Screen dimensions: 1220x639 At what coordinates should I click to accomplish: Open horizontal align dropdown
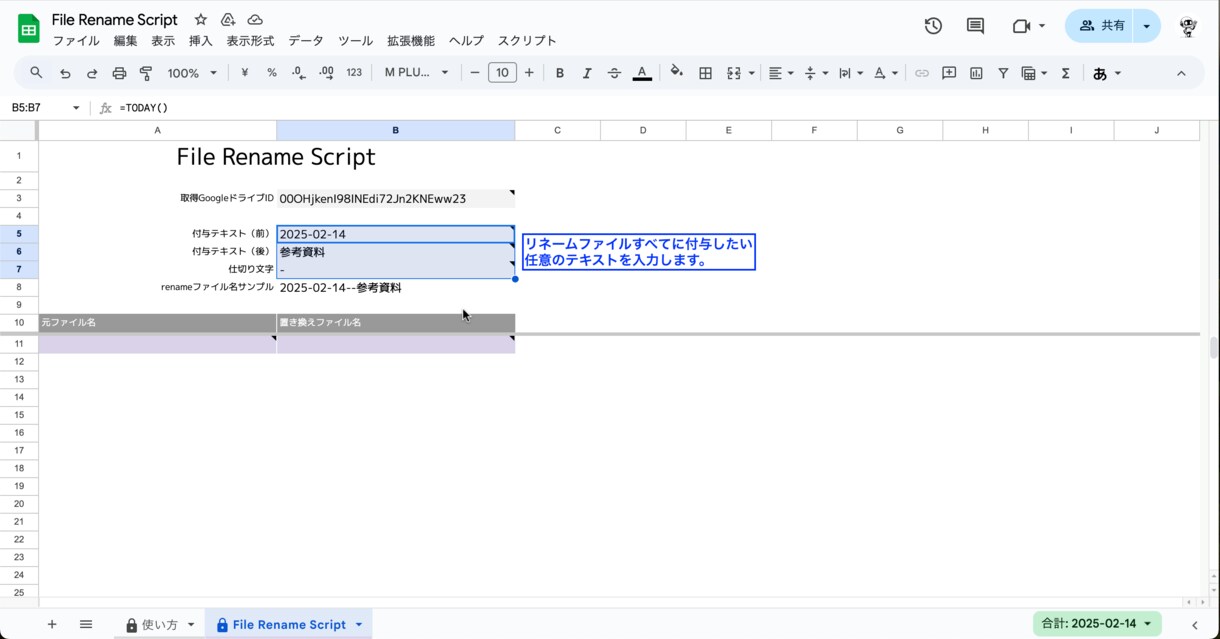781,73
